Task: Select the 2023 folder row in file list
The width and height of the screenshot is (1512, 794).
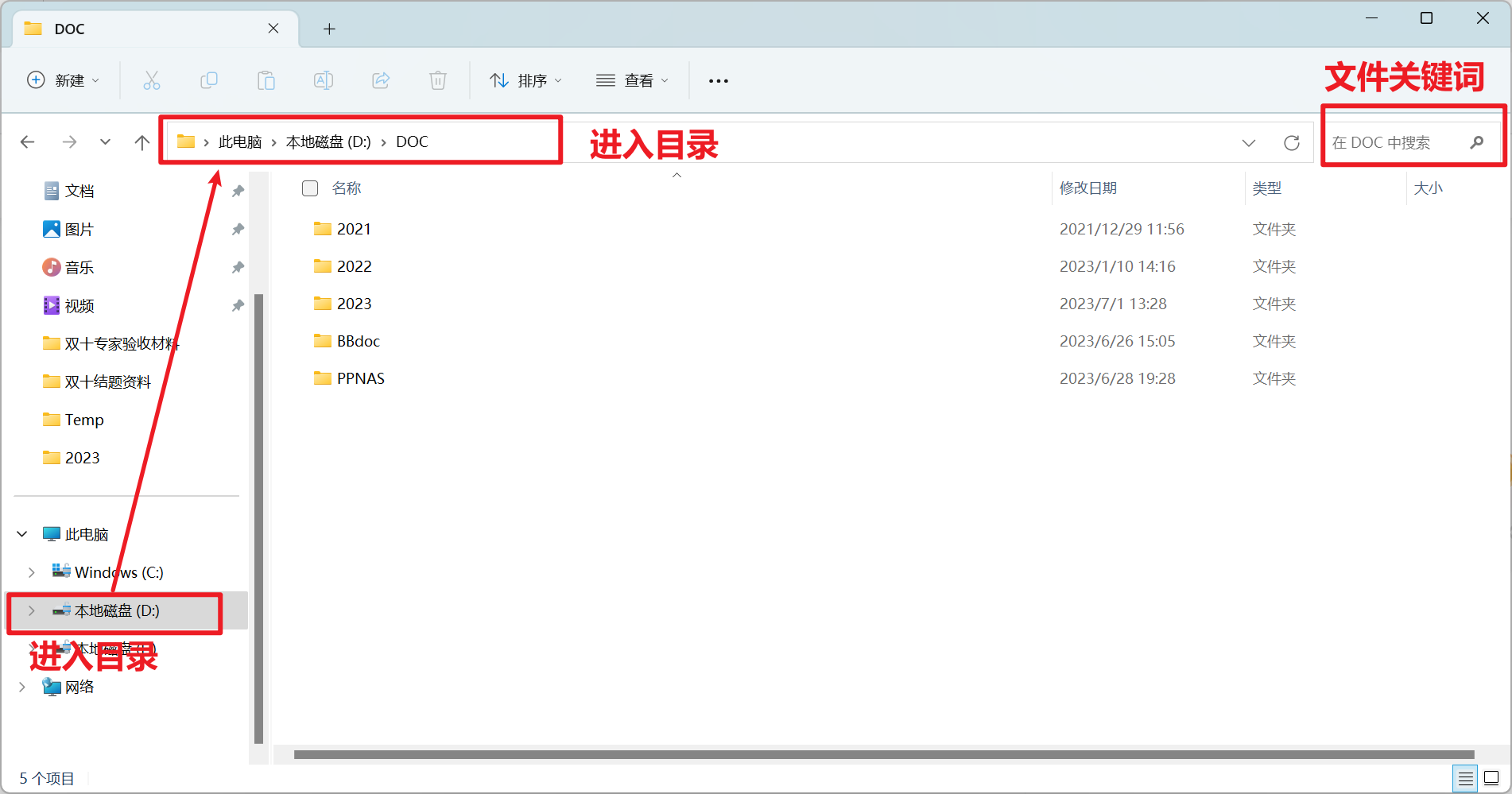Action: (x=882, y=304)
